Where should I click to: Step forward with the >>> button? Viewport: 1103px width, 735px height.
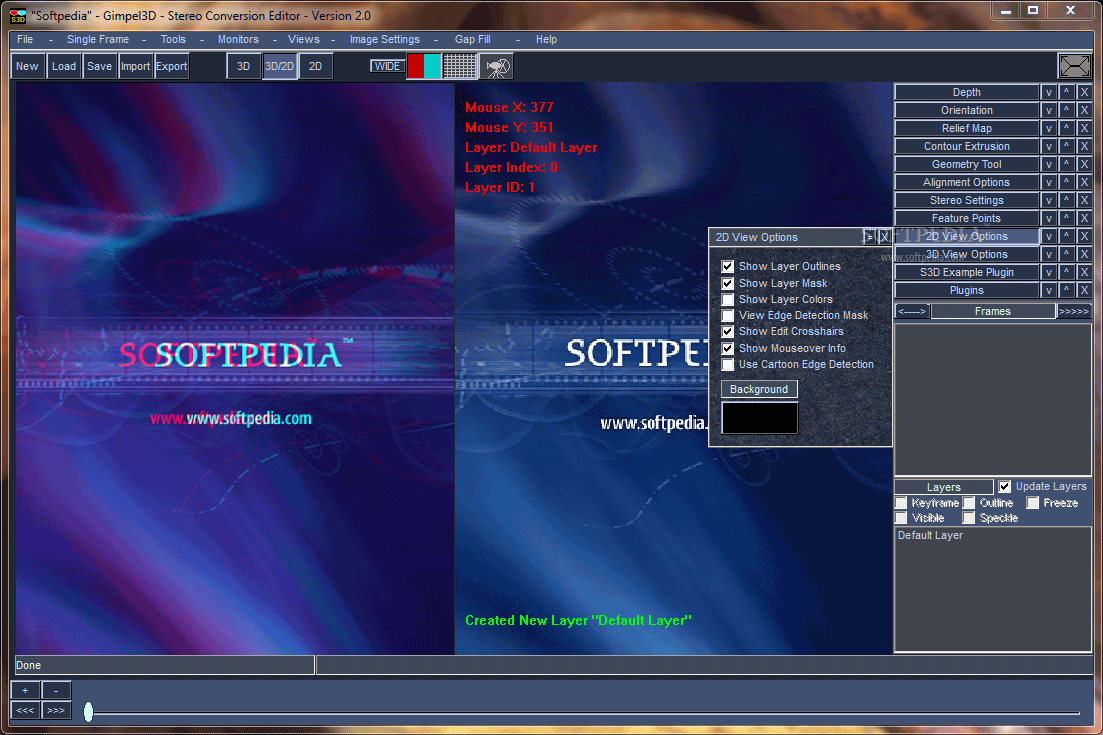56,710
